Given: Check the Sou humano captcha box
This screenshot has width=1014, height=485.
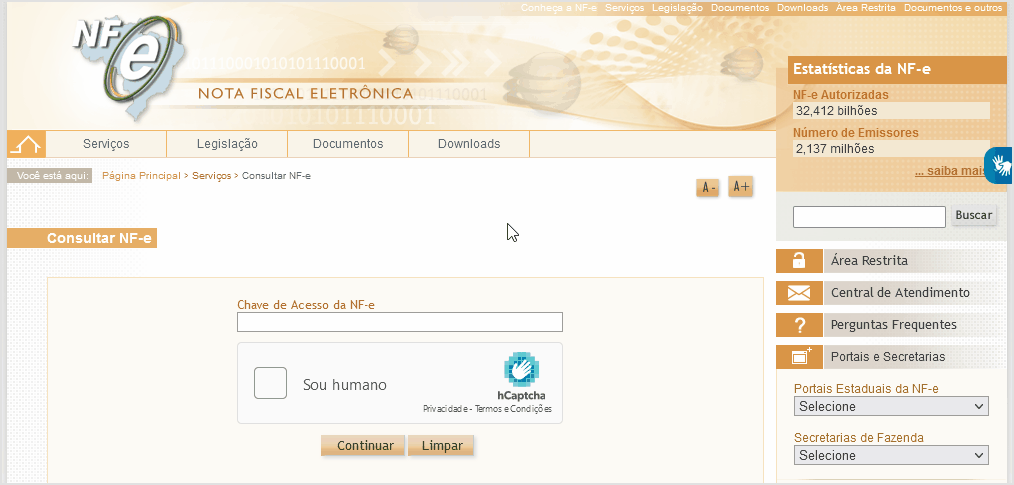Looking at the screenshot, I should [x=270, y=383].
